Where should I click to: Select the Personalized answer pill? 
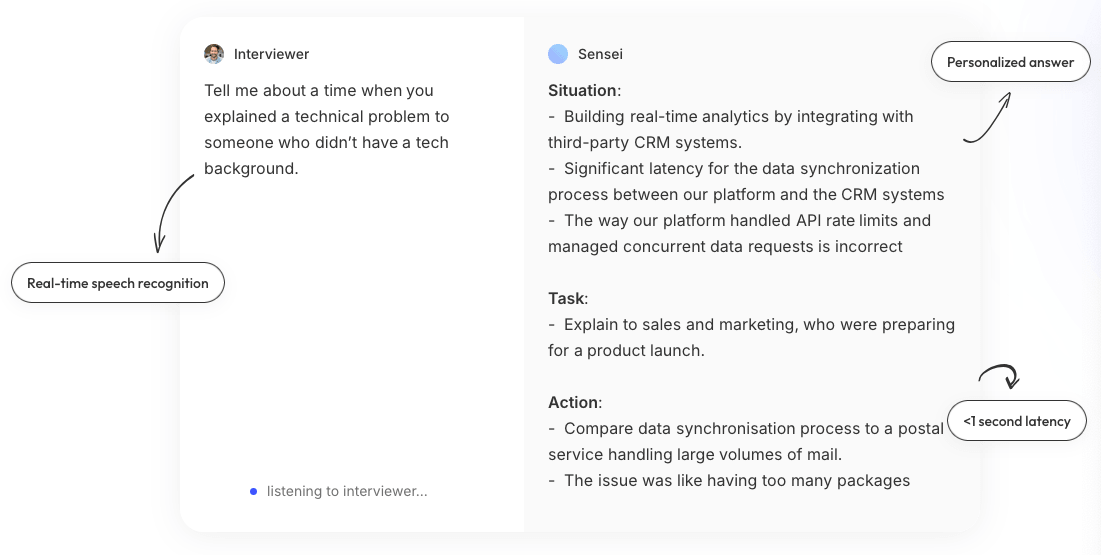1010,62
